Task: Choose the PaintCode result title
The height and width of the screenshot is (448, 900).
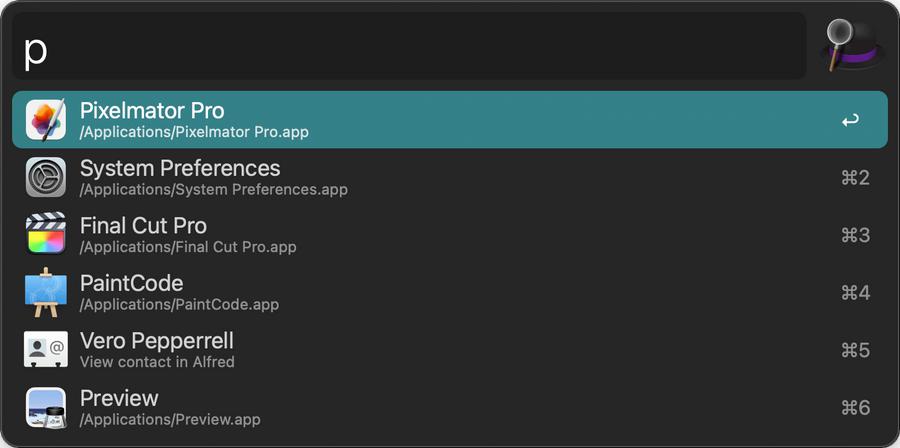Action: tap(131, 283)
